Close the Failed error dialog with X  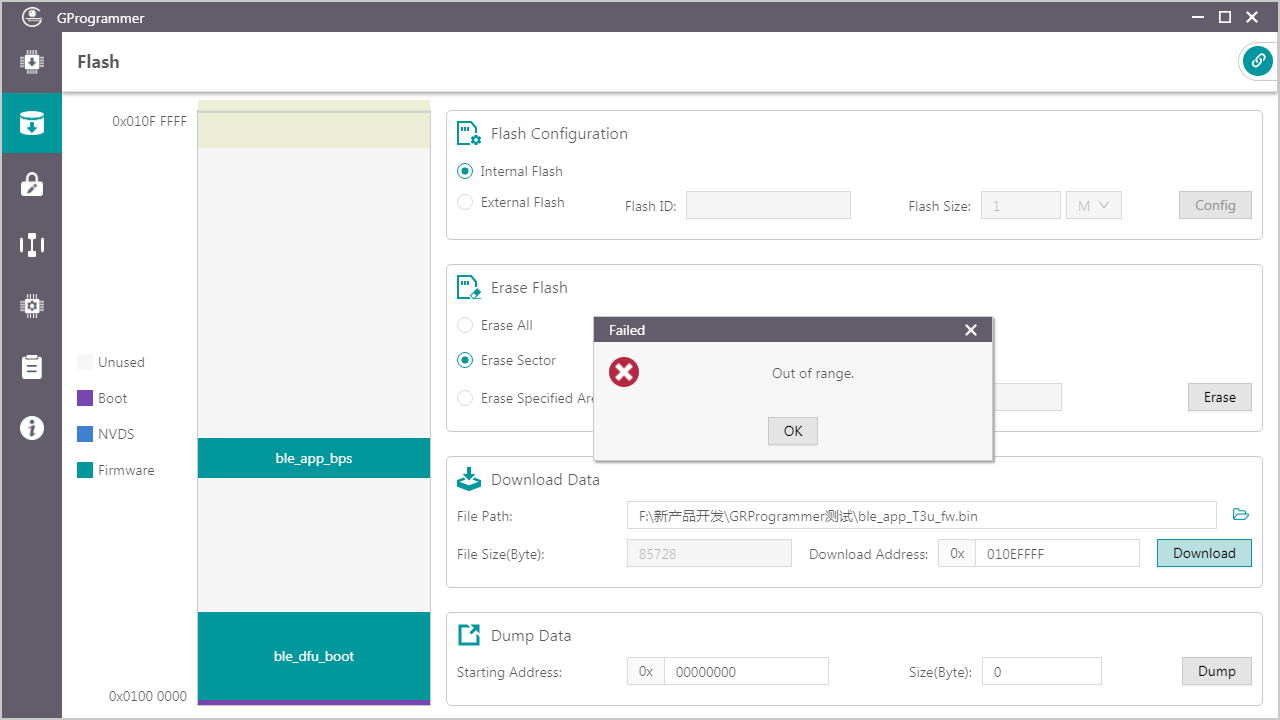970,330
